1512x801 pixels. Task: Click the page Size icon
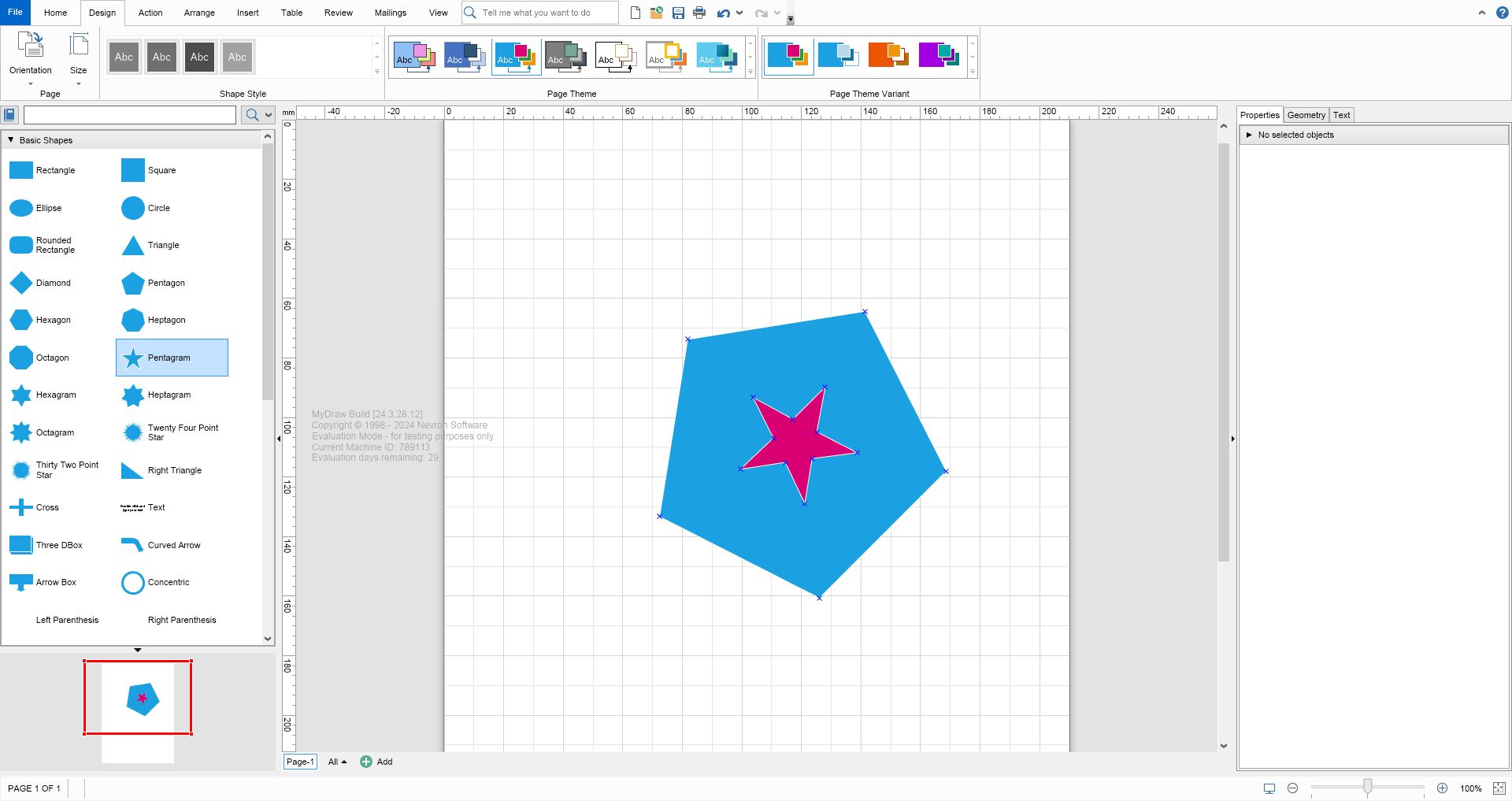[x=79, y=45]
